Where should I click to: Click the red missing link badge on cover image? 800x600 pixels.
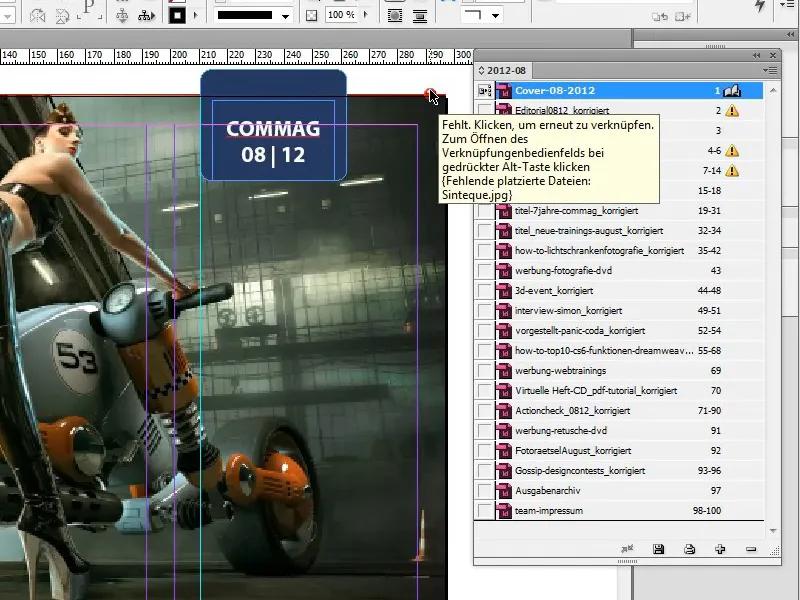pyautogui.click(x=428, y=93)
